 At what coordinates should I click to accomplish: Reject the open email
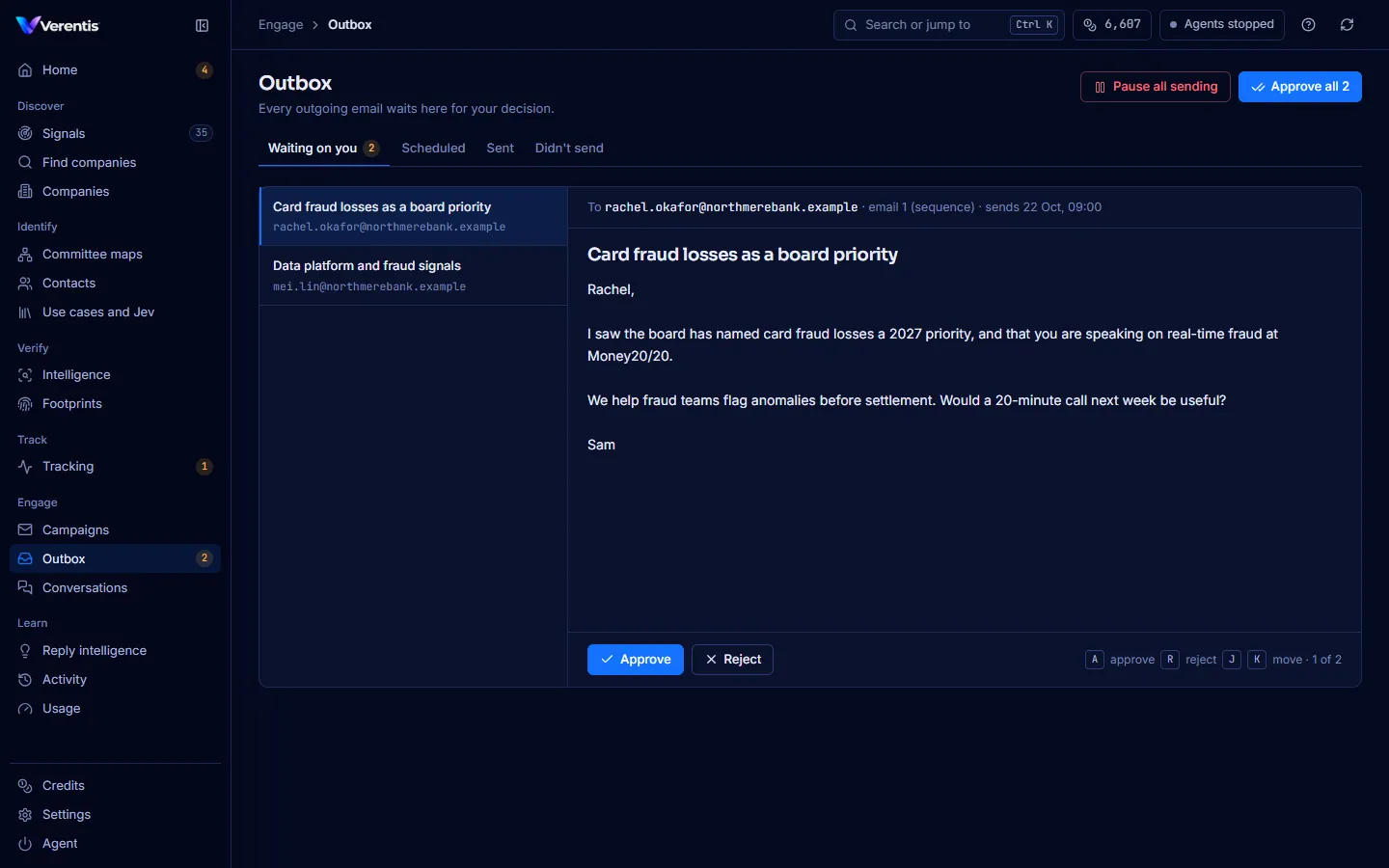(x=733, y=660)
